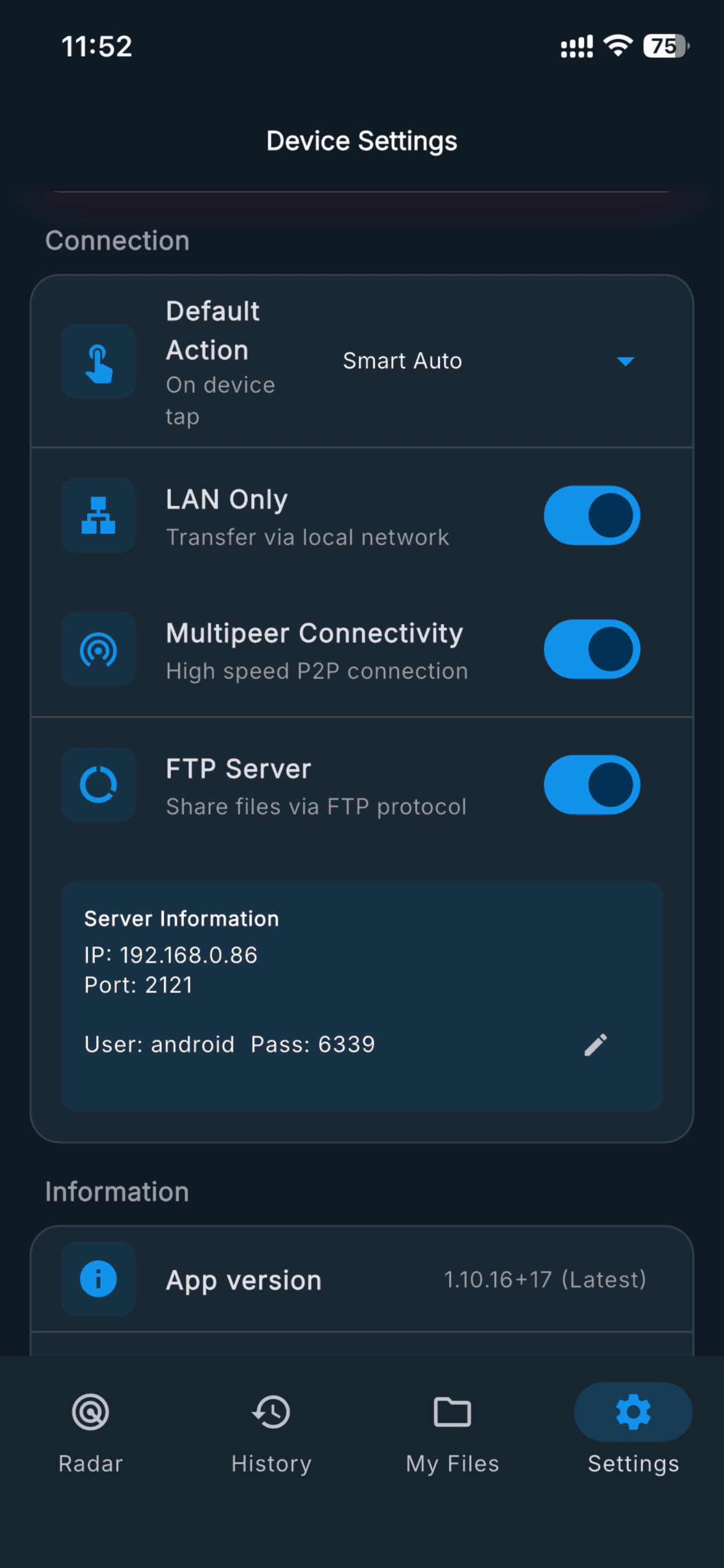Tap the FTP Server circular icon

(x=98, y=784)
